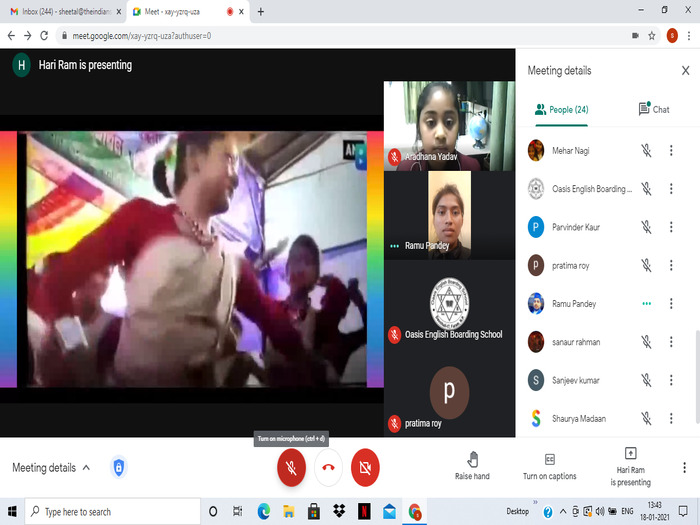Turn on the camera button
This screenshot has height=525, width=700.
pyautogui.click(x=365, y=467)
